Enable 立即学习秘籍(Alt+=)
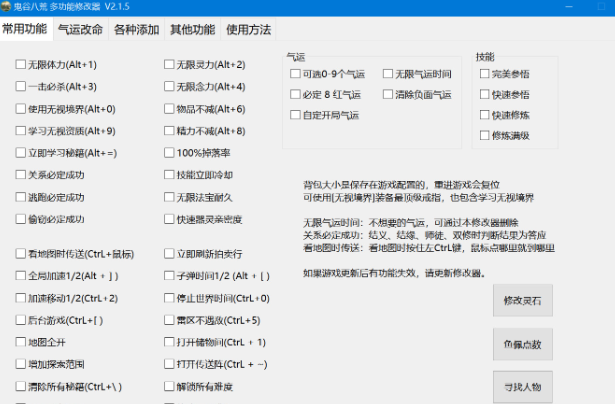 (20, 153)
